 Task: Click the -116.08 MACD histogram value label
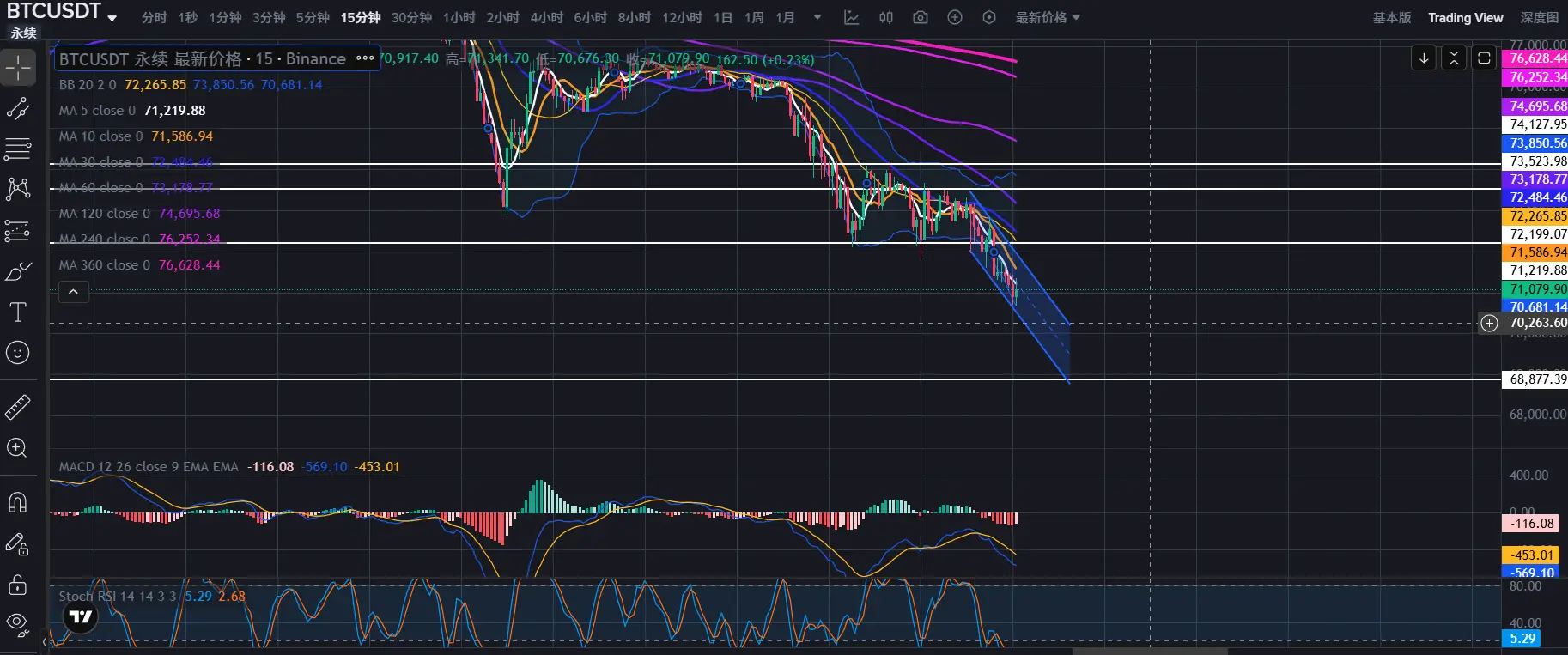pos(1533,524)
